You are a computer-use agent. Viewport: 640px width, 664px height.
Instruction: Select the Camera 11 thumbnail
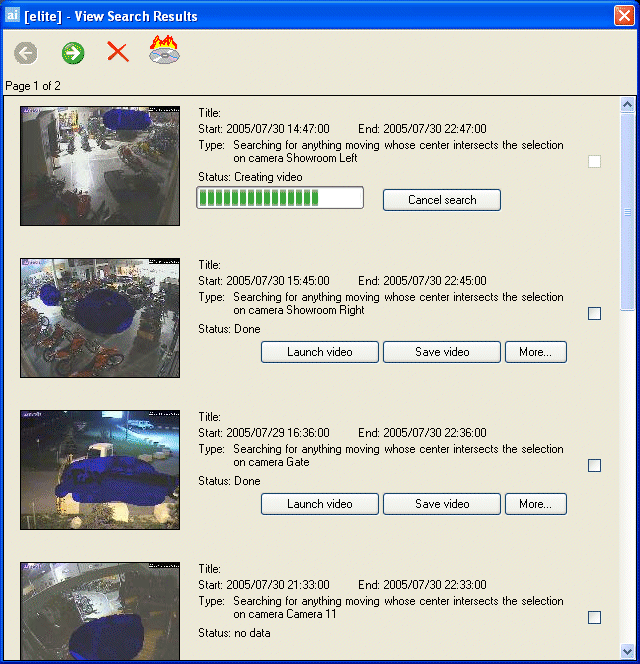click(x=100, y=611)
